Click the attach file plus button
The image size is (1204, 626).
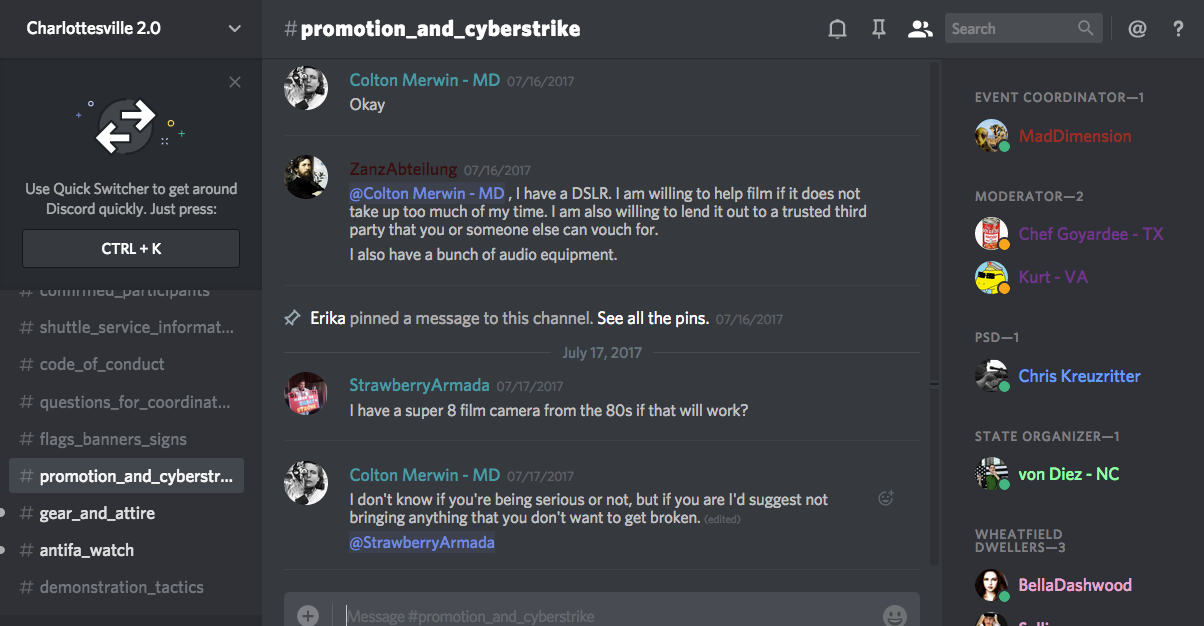tap(308, 616)
